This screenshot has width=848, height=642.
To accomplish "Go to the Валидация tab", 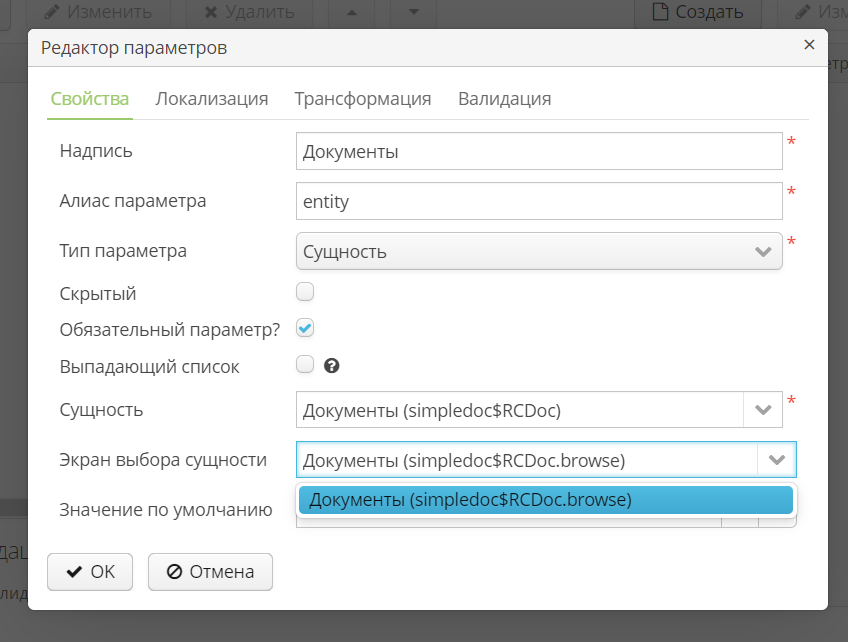I will pyautogui.click(x=504, y=99).
